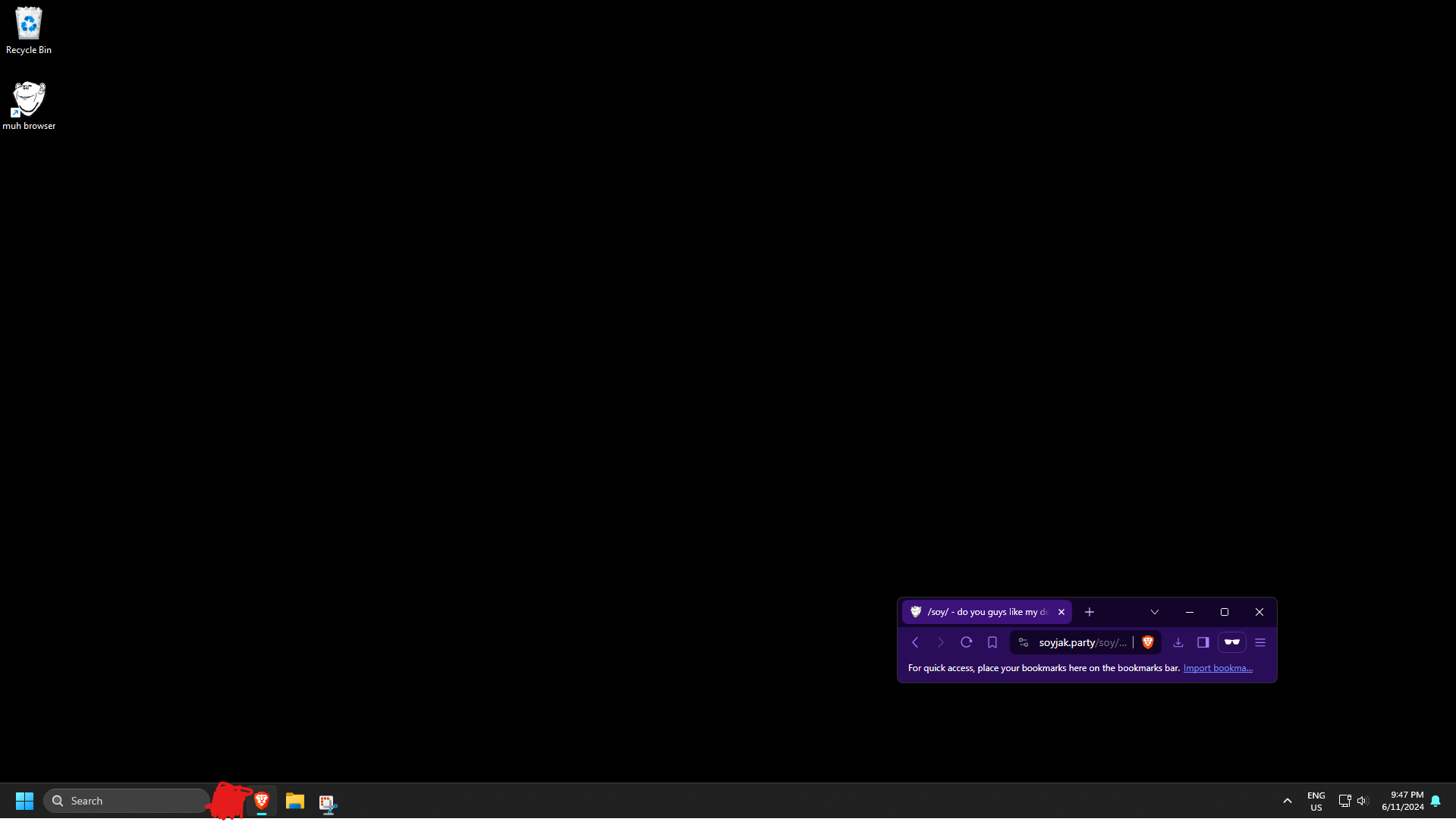Open the private window sunglasses icon
Screen dimensions: 1456x822
click(x=1231, y=642)
